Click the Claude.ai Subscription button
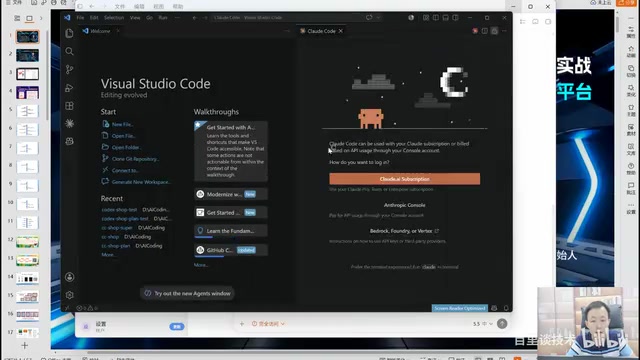Image resolution: width=640 pixels, height=360 pixels. point(404,179)
